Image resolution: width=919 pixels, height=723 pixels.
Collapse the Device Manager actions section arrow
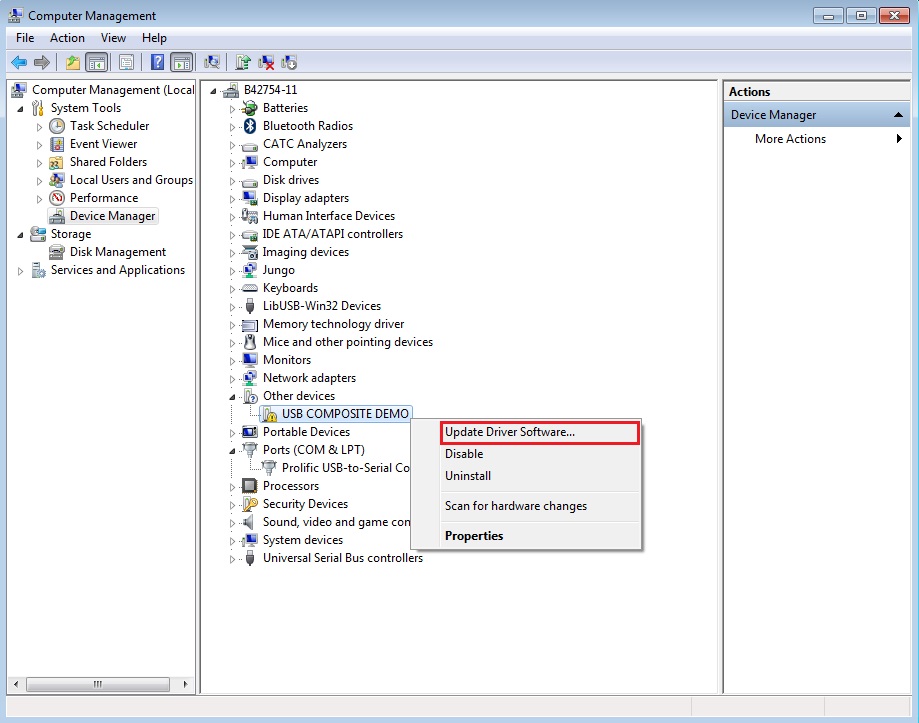point(899,115)
